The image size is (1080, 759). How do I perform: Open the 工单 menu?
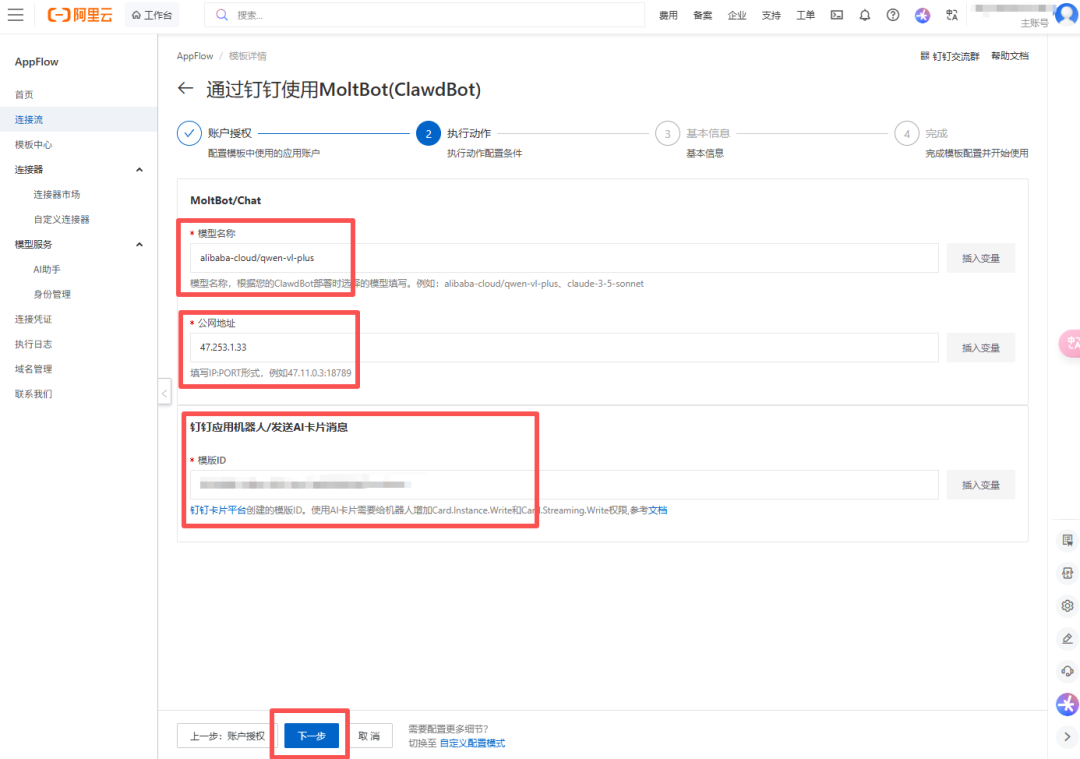point(806,15)
